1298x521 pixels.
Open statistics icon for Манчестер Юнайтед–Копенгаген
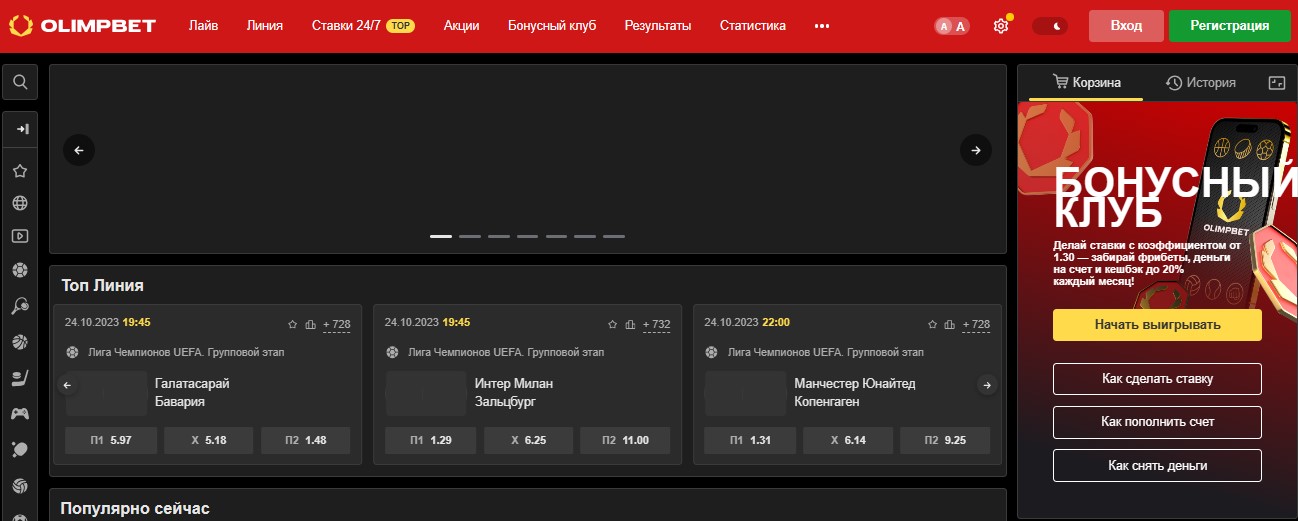click(x=950, y=324)
